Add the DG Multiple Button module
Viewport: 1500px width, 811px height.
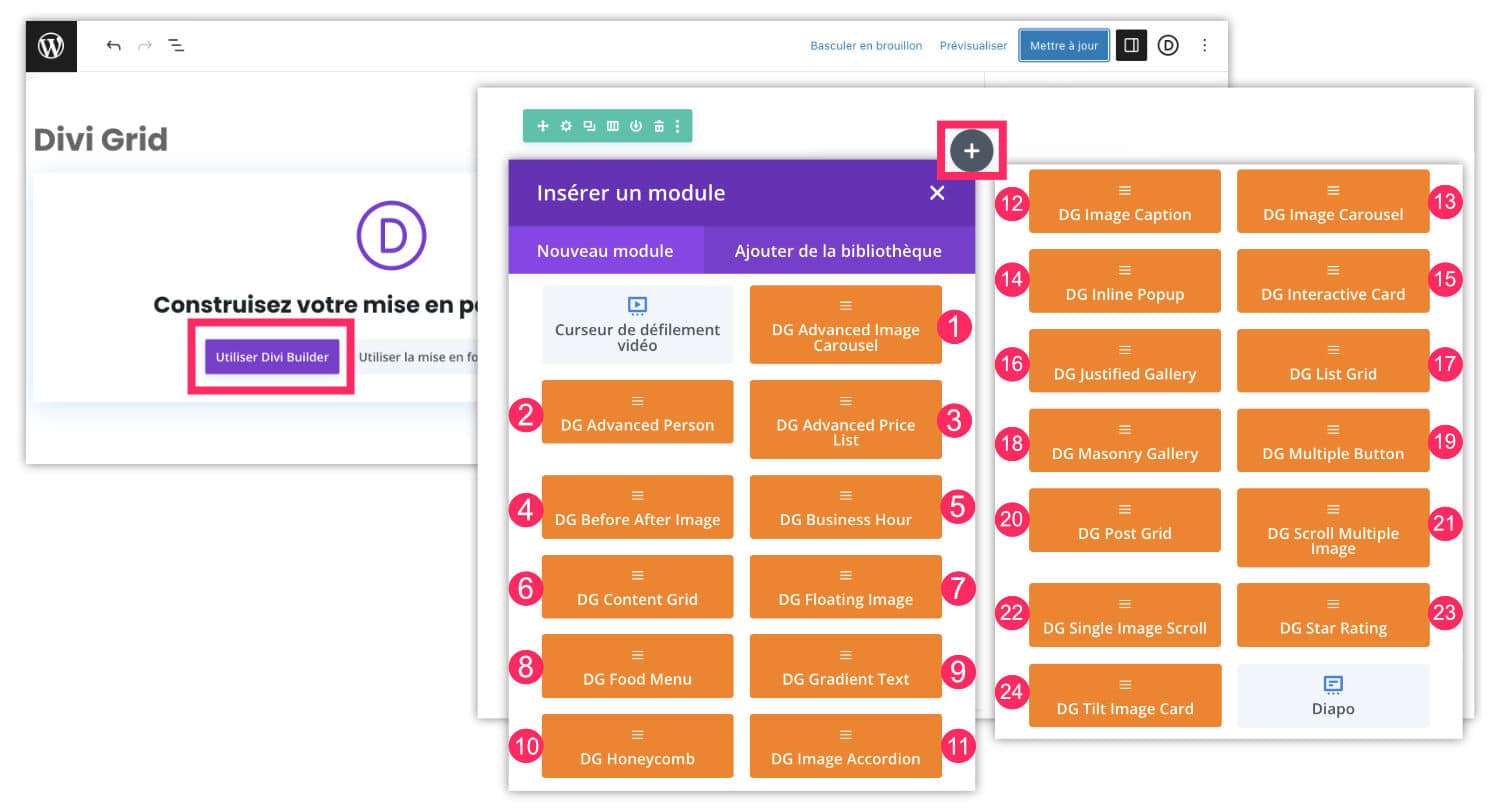tap(1333, 440)
